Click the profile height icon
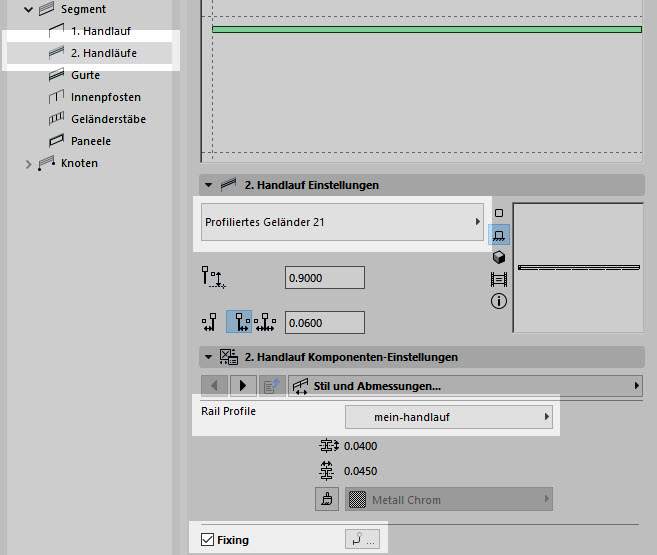657x555 pixels. pos(326,471)
